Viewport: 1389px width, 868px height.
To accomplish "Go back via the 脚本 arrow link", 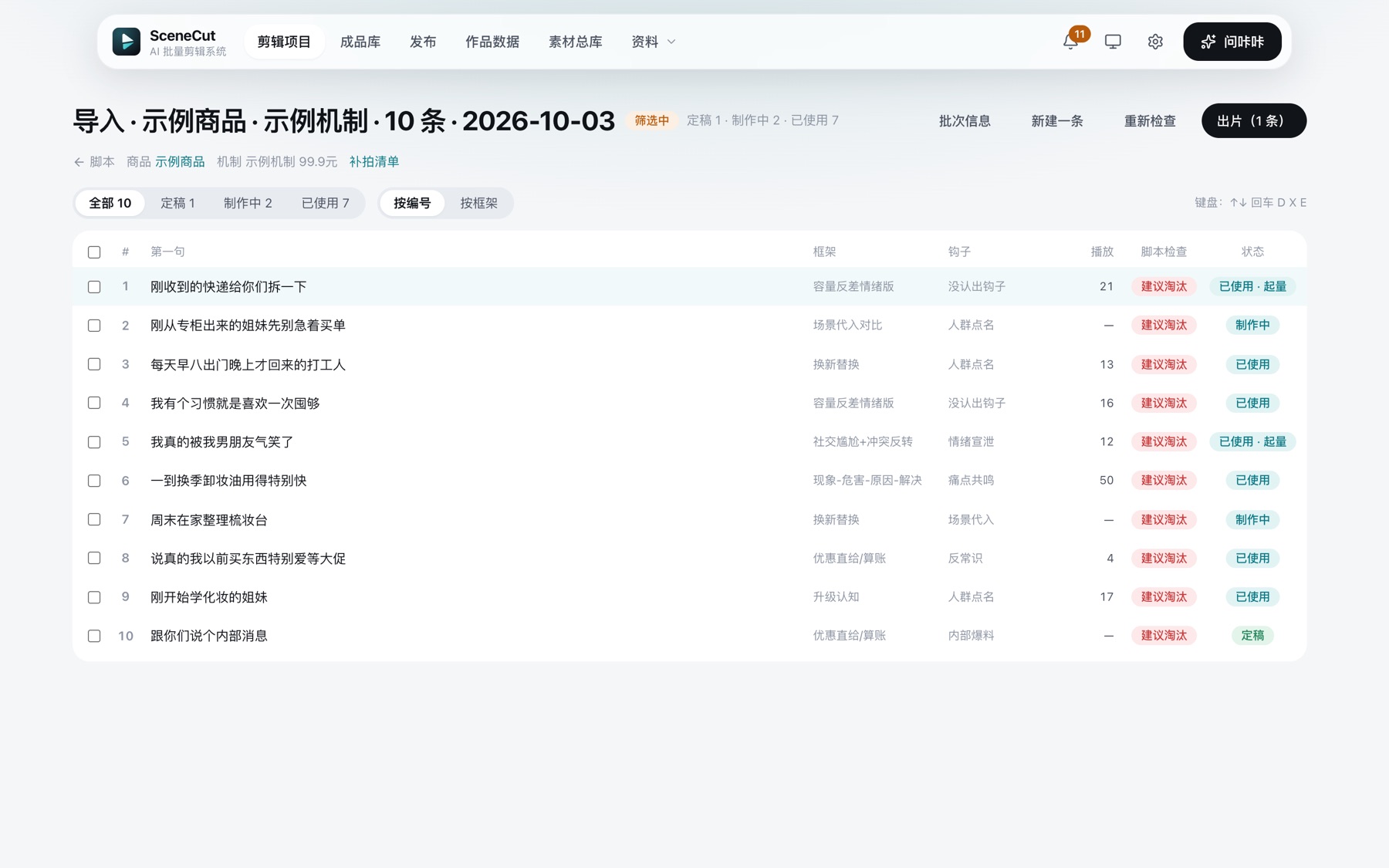I will (x=94, y=162).
